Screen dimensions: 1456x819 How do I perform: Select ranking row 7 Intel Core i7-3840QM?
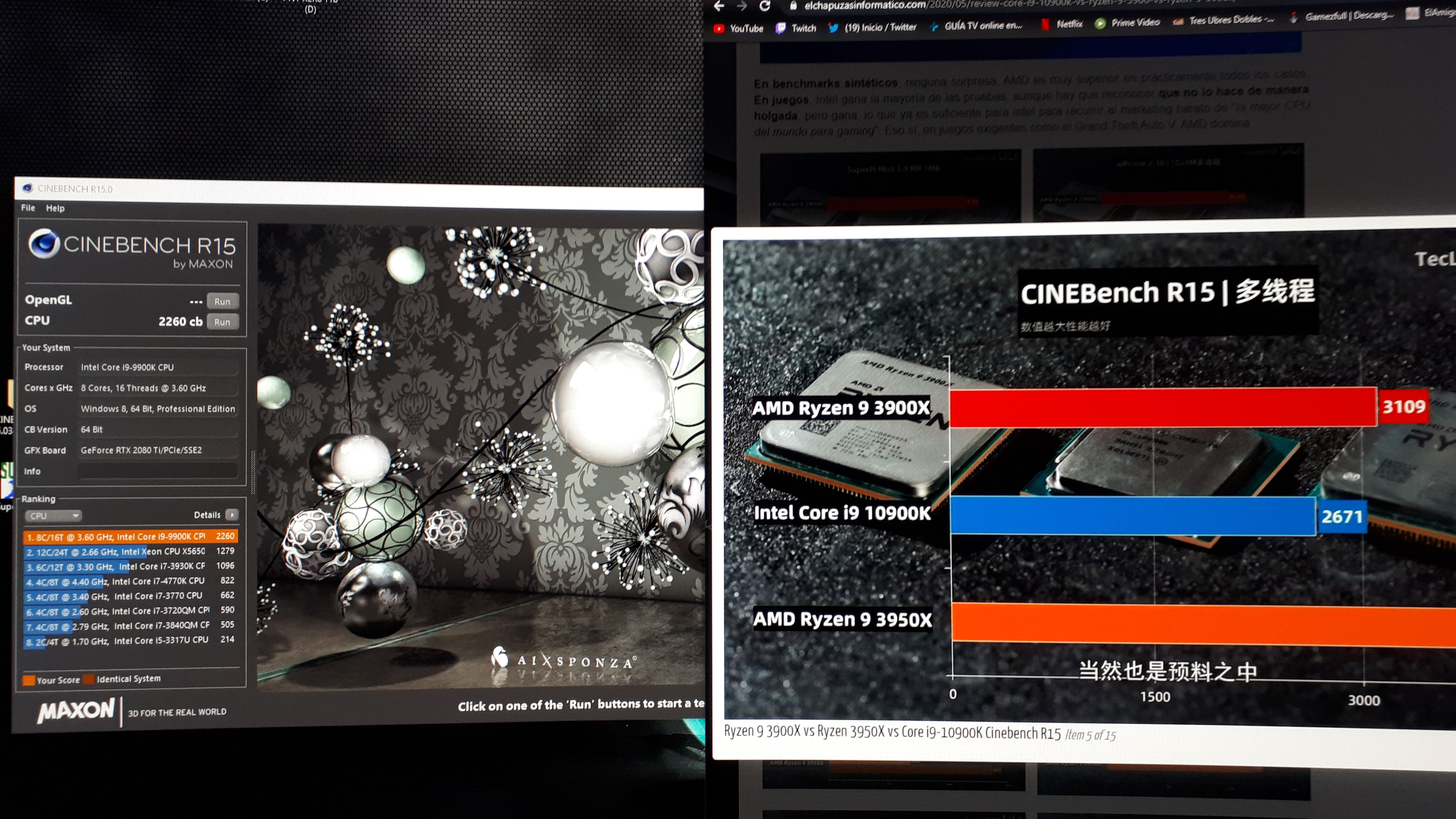[130, 626]
